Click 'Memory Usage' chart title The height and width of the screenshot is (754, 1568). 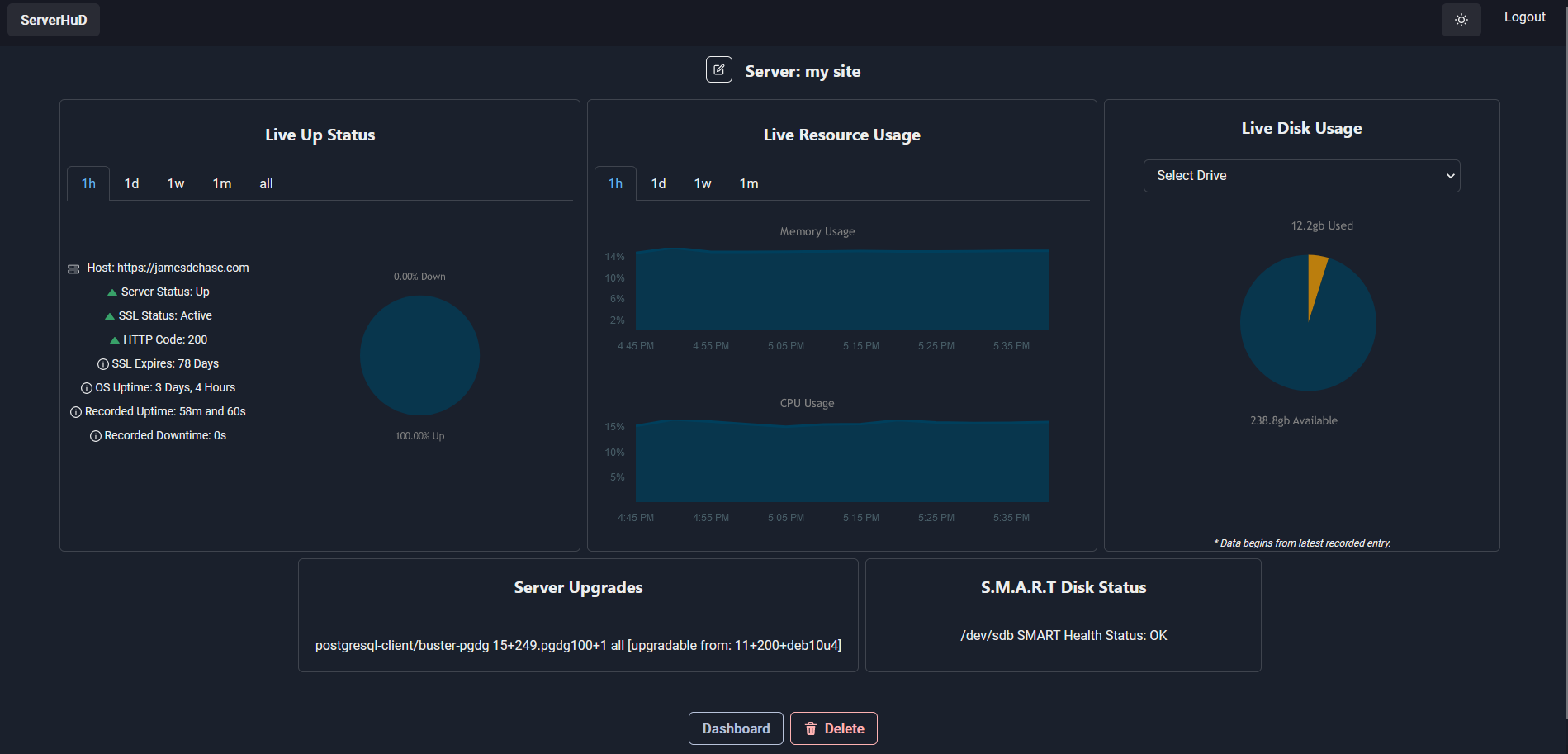(817, 232)
